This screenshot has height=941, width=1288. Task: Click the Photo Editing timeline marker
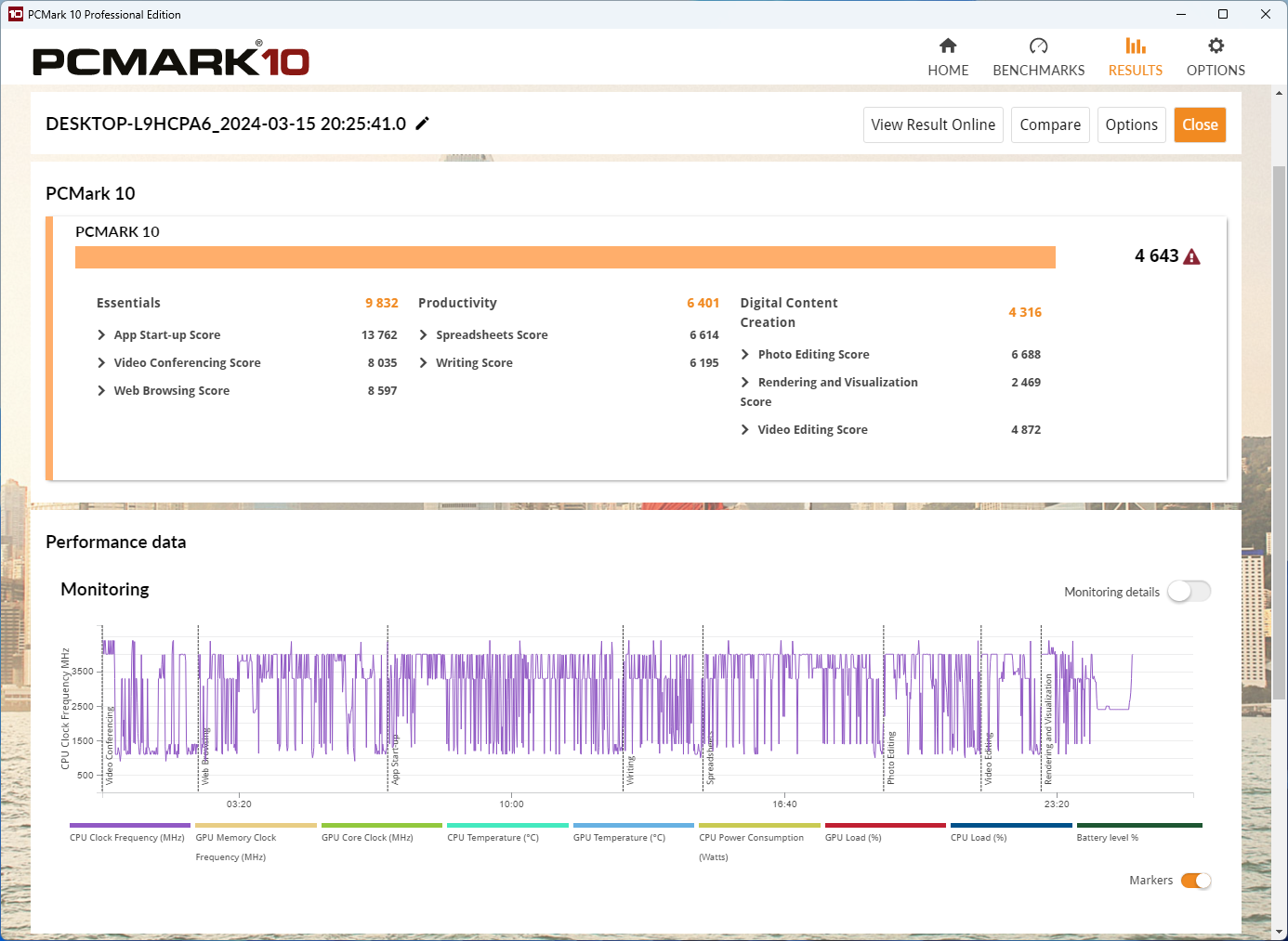(x=890, y=758)
